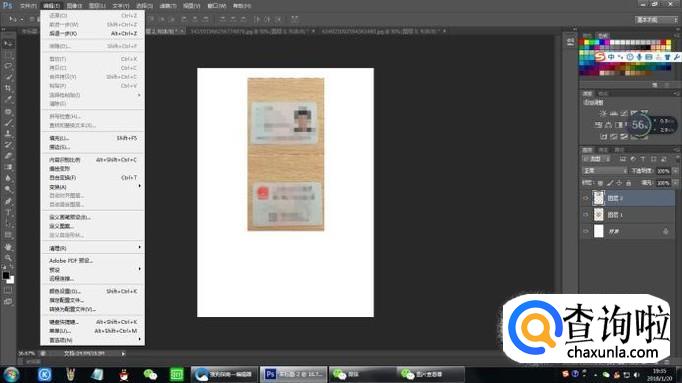Hide layer 2 with its eye icon
The width and height of the screenshot is (682, 383).
point(585,198)
